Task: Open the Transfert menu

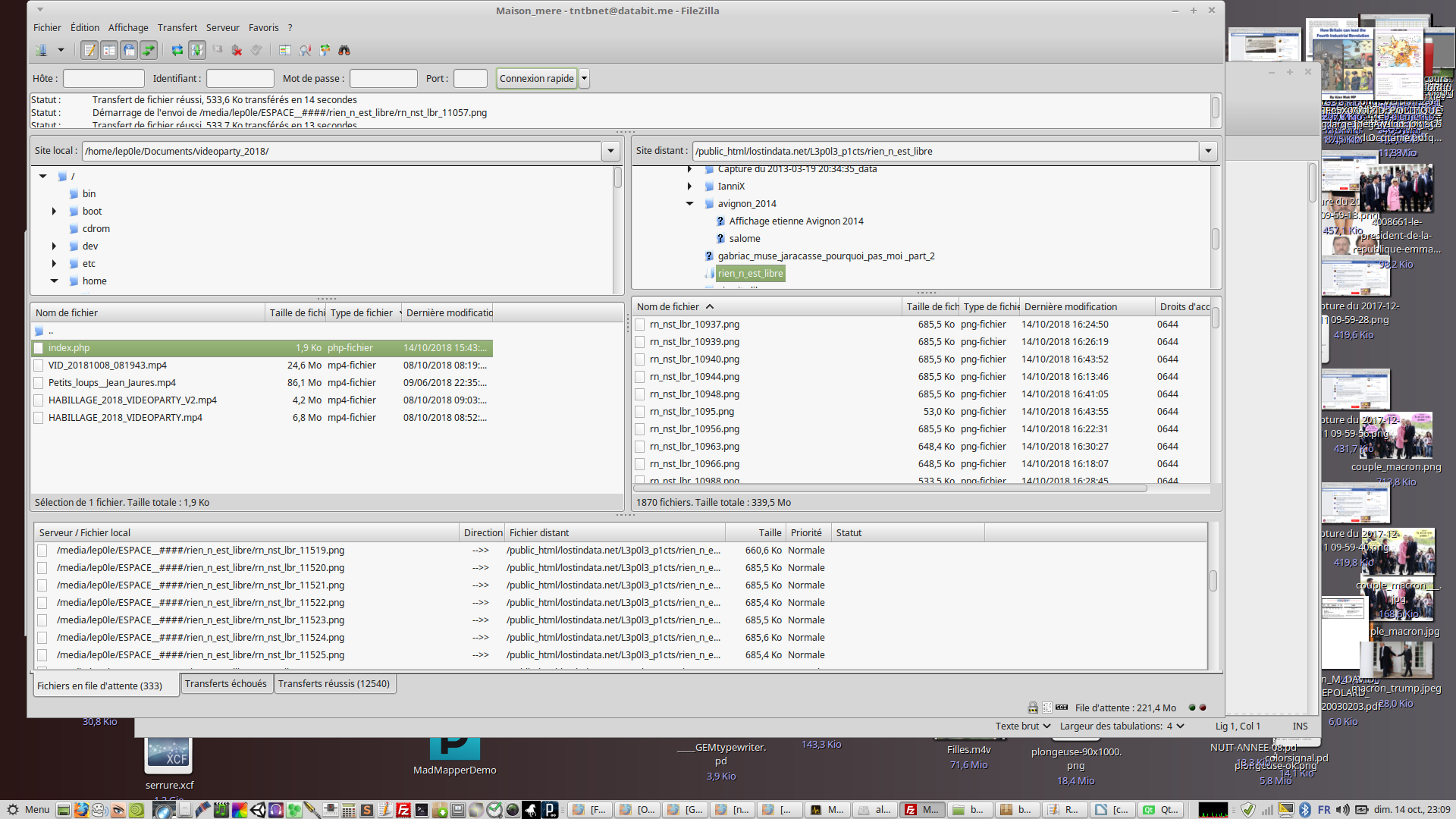Action: (177, 27)
